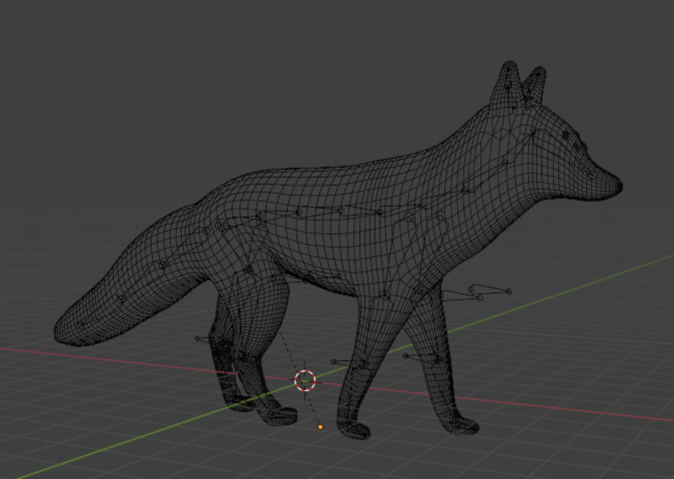Select the fox's front ear tip

click(509, 67)
